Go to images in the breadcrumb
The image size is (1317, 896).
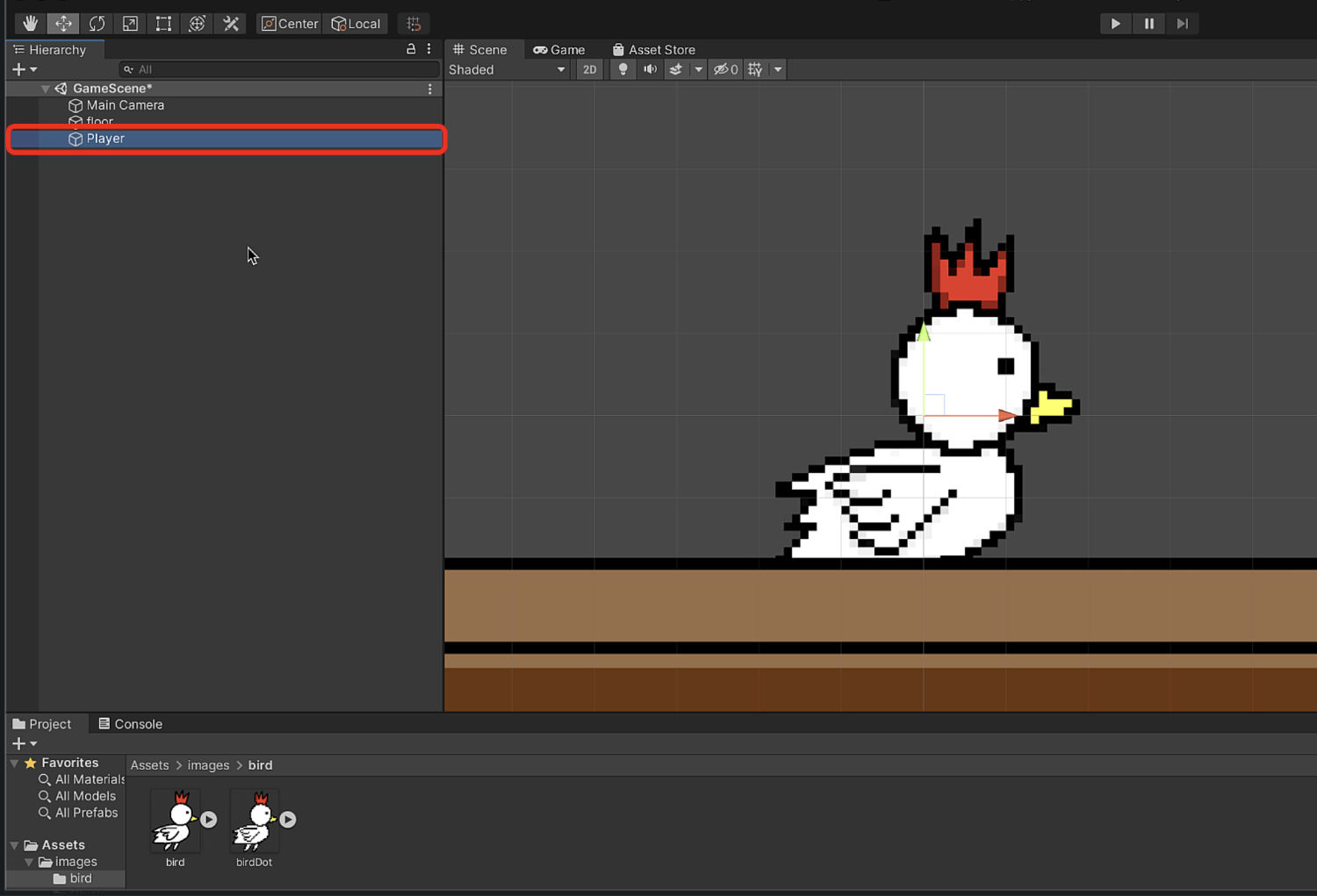pos(208,765)
